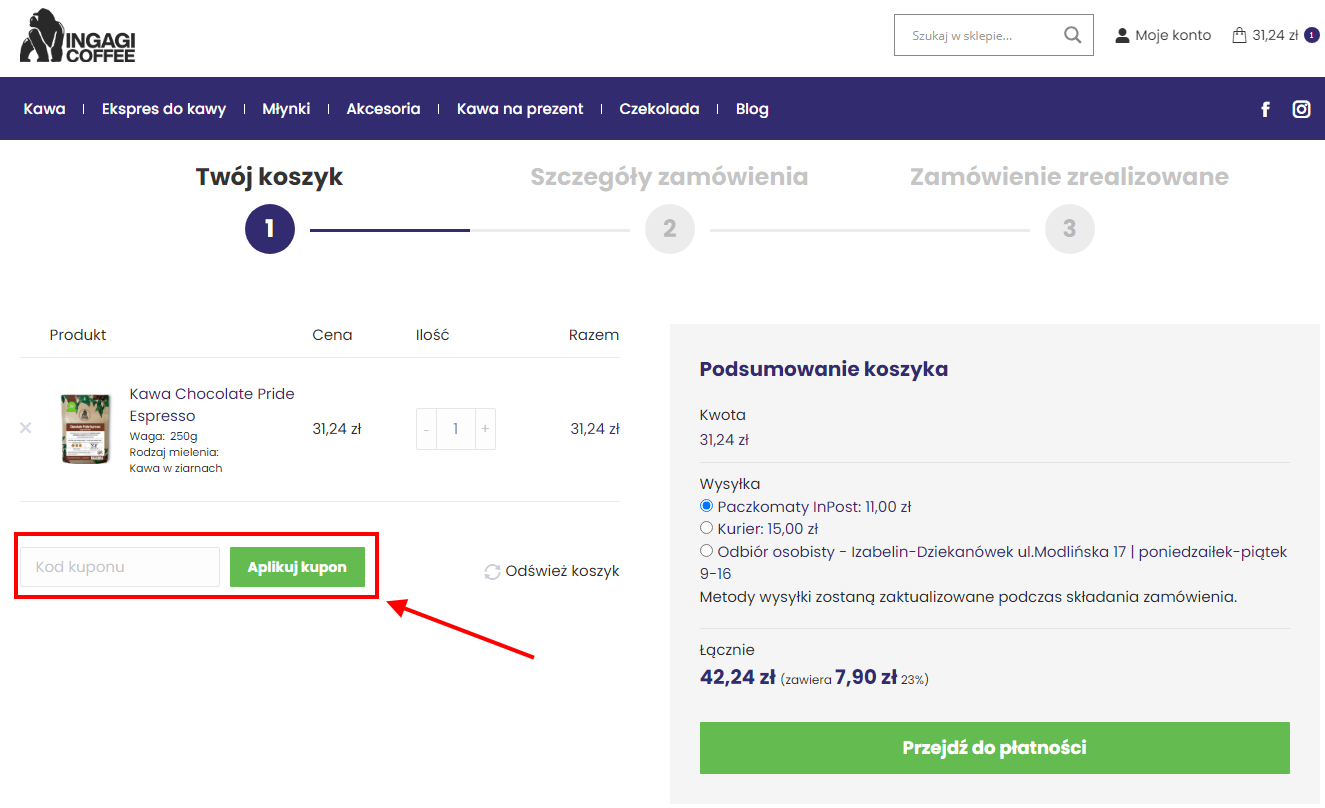Focus the Kod kuponu input field
The height and width of the screenshot is (808, 1325).
120,567
